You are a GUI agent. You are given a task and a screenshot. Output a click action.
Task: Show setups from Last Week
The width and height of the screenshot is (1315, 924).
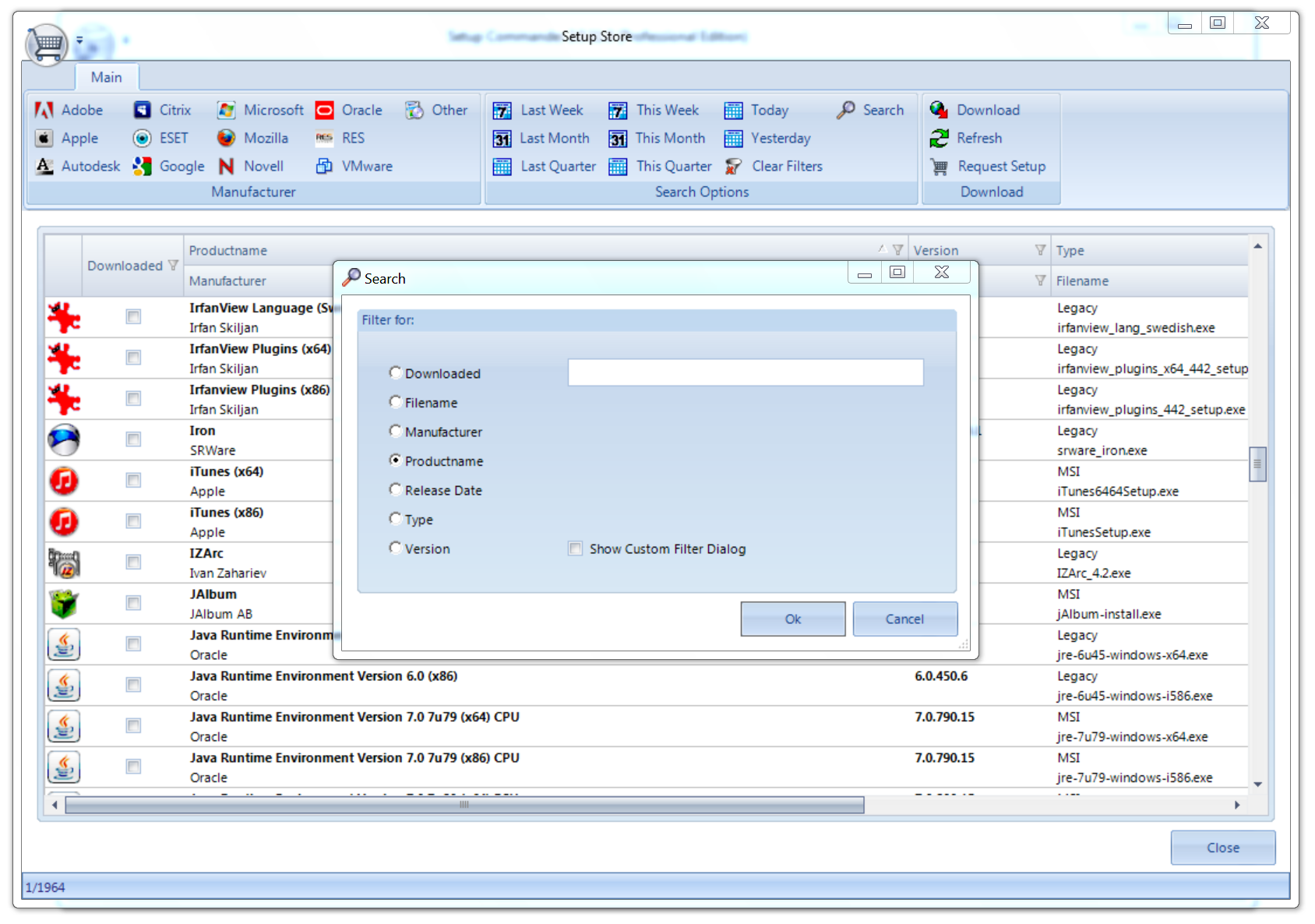coord(538,110)
